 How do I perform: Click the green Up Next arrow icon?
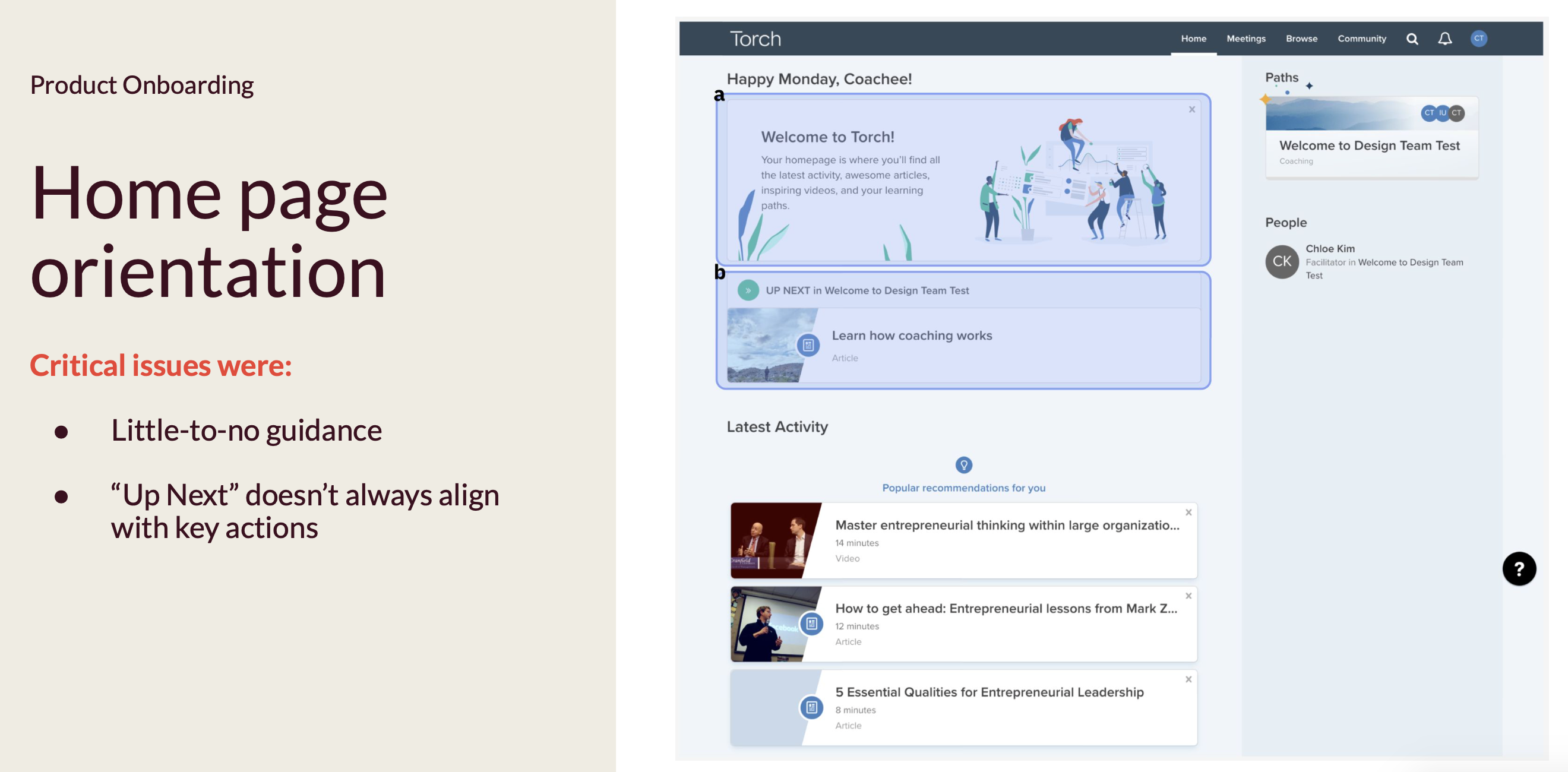(748, 290)
